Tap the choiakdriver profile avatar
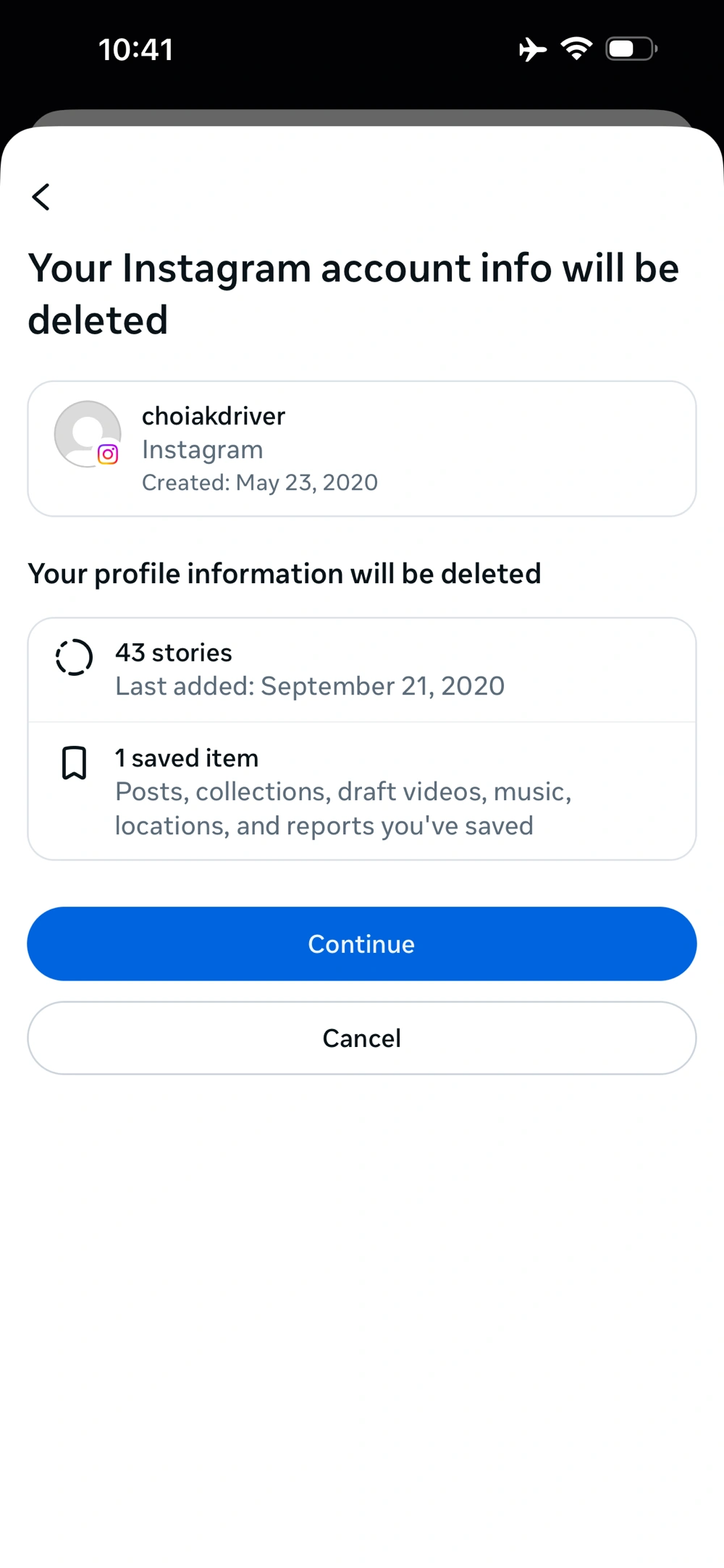This screenshot has width=724, height=1568. coord(86,432)
